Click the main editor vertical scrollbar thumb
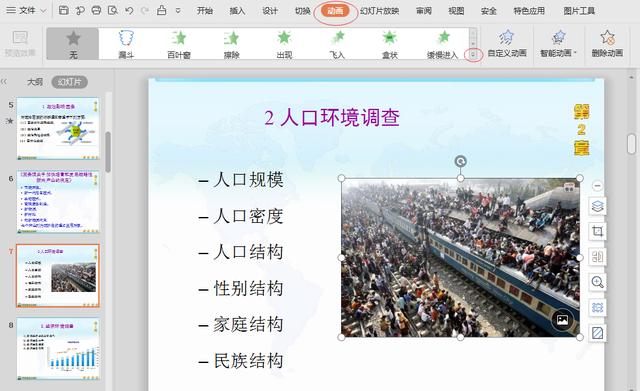Image resolution: width=640 pixels, height=391 pixels. 631,143
